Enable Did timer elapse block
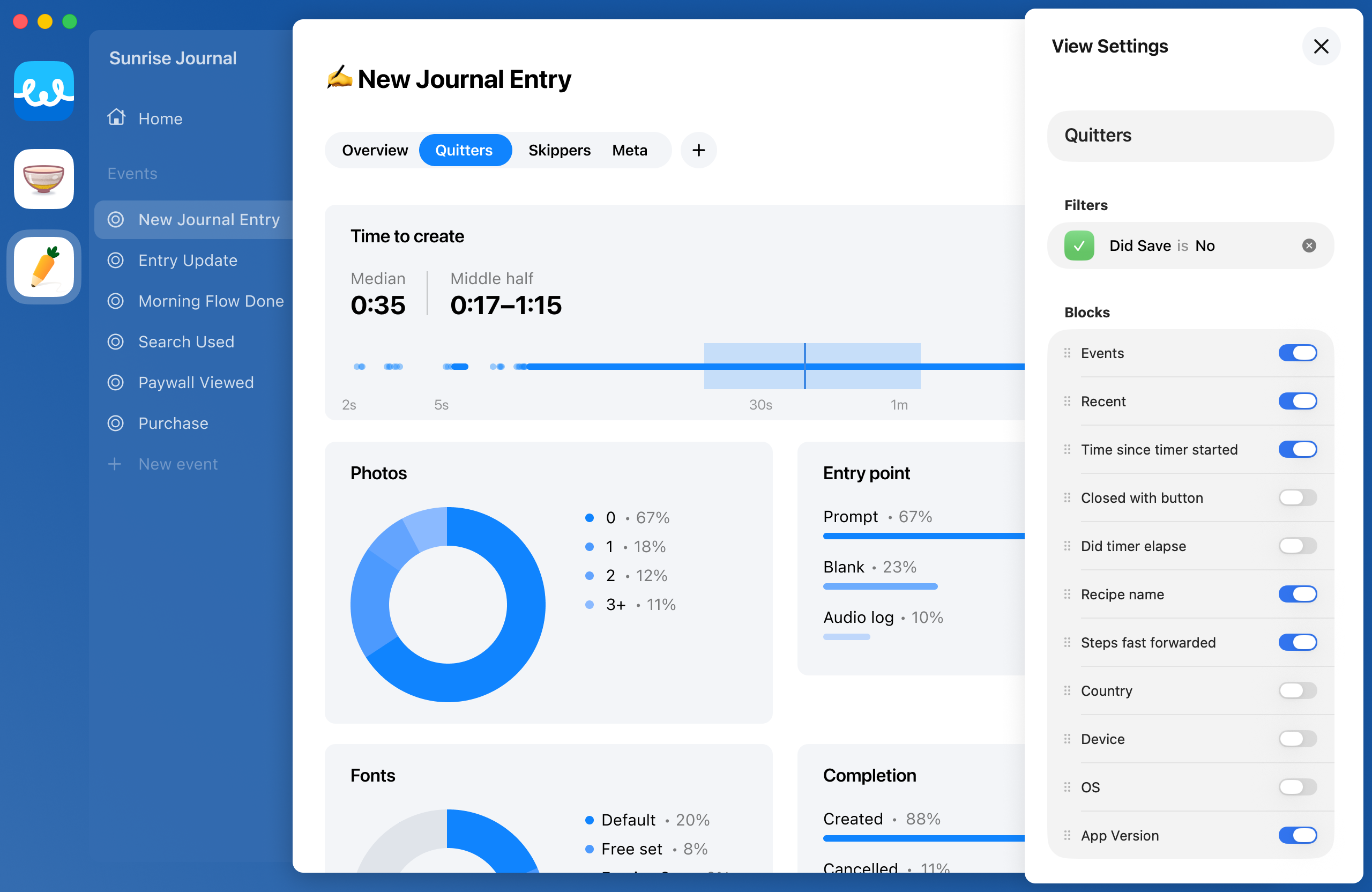 tap(1297, 546)
